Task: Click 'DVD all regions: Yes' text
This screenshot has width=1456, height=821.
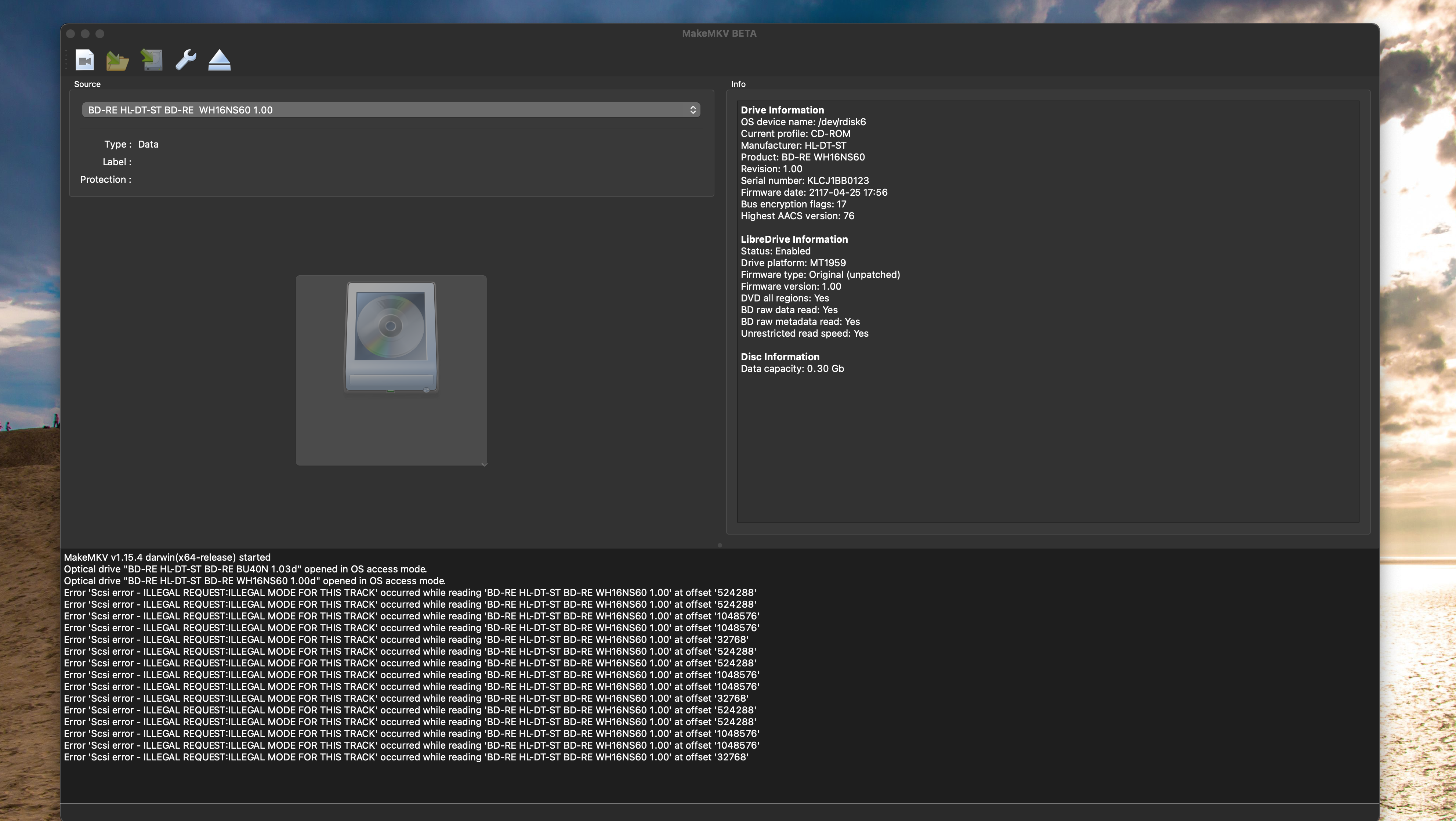Action: coord(785,299)
